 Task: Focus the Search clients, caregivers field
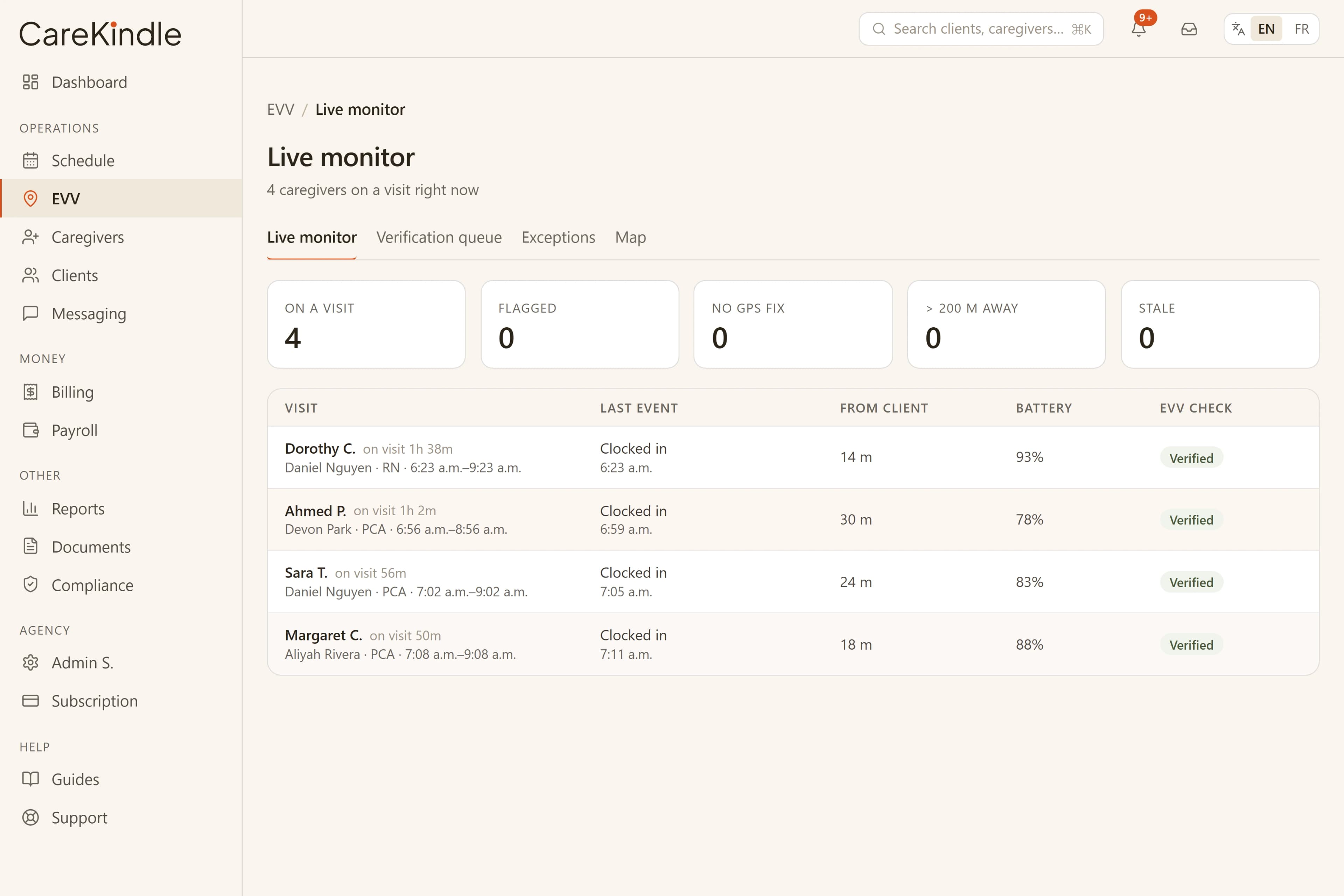pos(981,29)
